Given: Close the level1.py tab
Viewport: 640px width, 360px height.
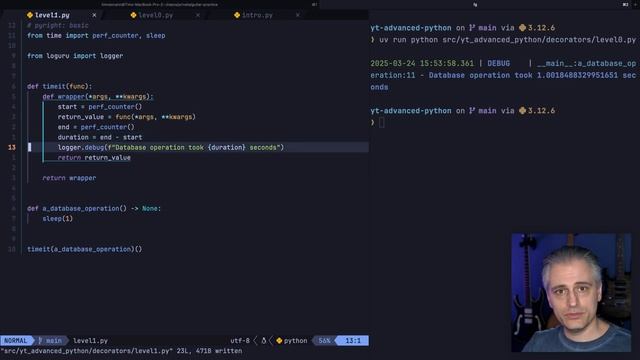Looking at the screenshot, I should (x=94, y=15).
